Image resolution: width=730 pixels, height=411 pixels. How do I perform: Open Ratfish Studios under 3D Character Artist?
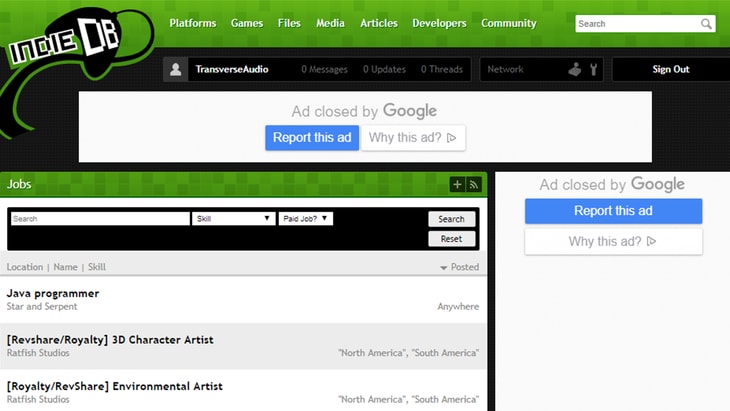(x=38, y=353)
